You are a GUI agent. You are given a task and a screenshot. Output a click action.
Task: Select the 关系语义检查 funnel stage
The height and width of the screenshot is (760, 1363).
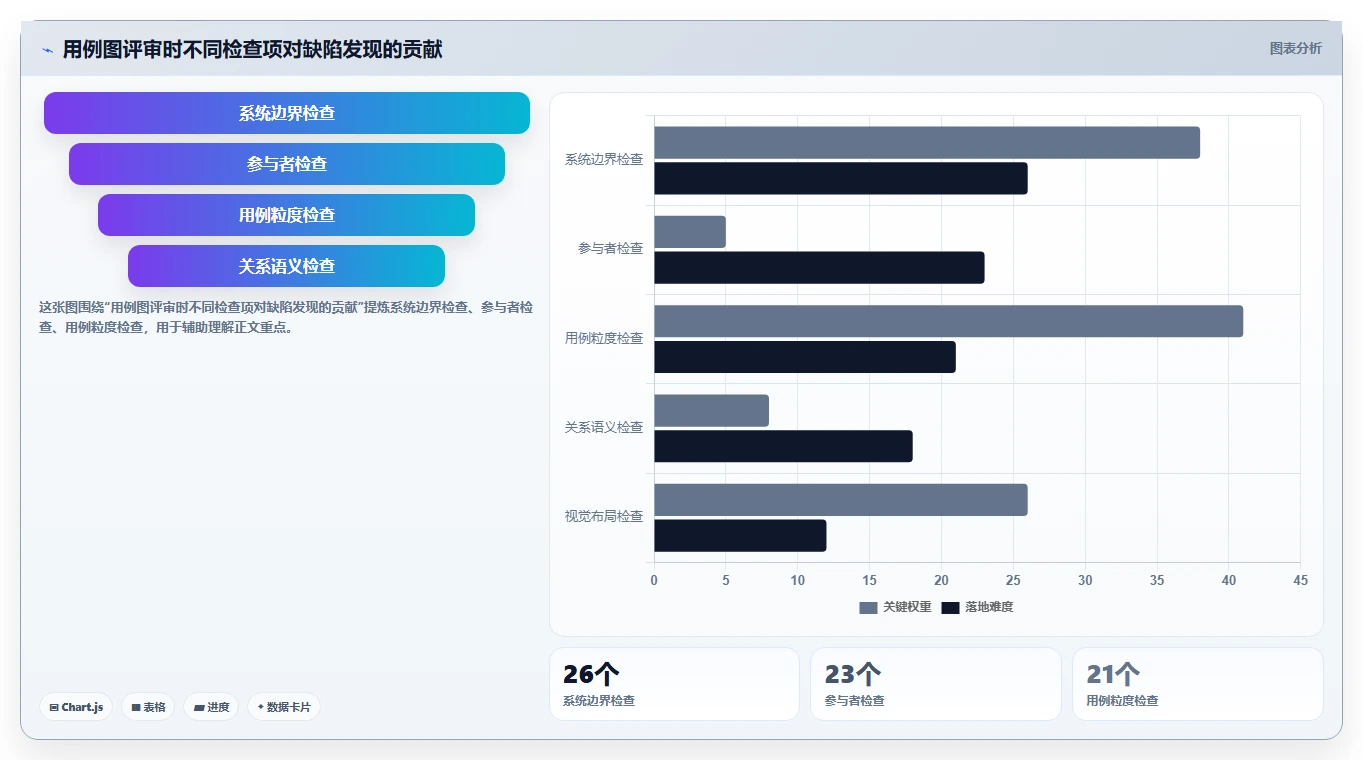287,266
